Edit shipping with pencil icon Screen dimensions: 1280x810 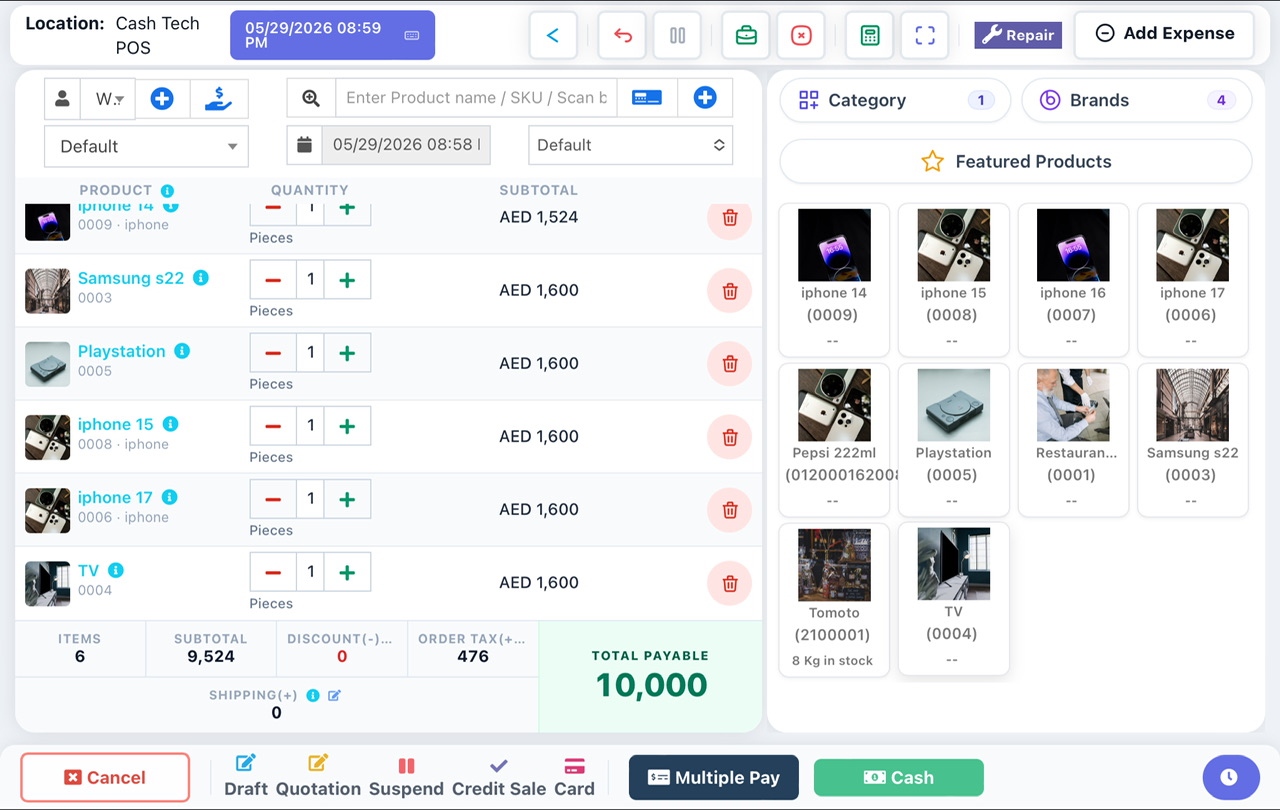[334, 695]
